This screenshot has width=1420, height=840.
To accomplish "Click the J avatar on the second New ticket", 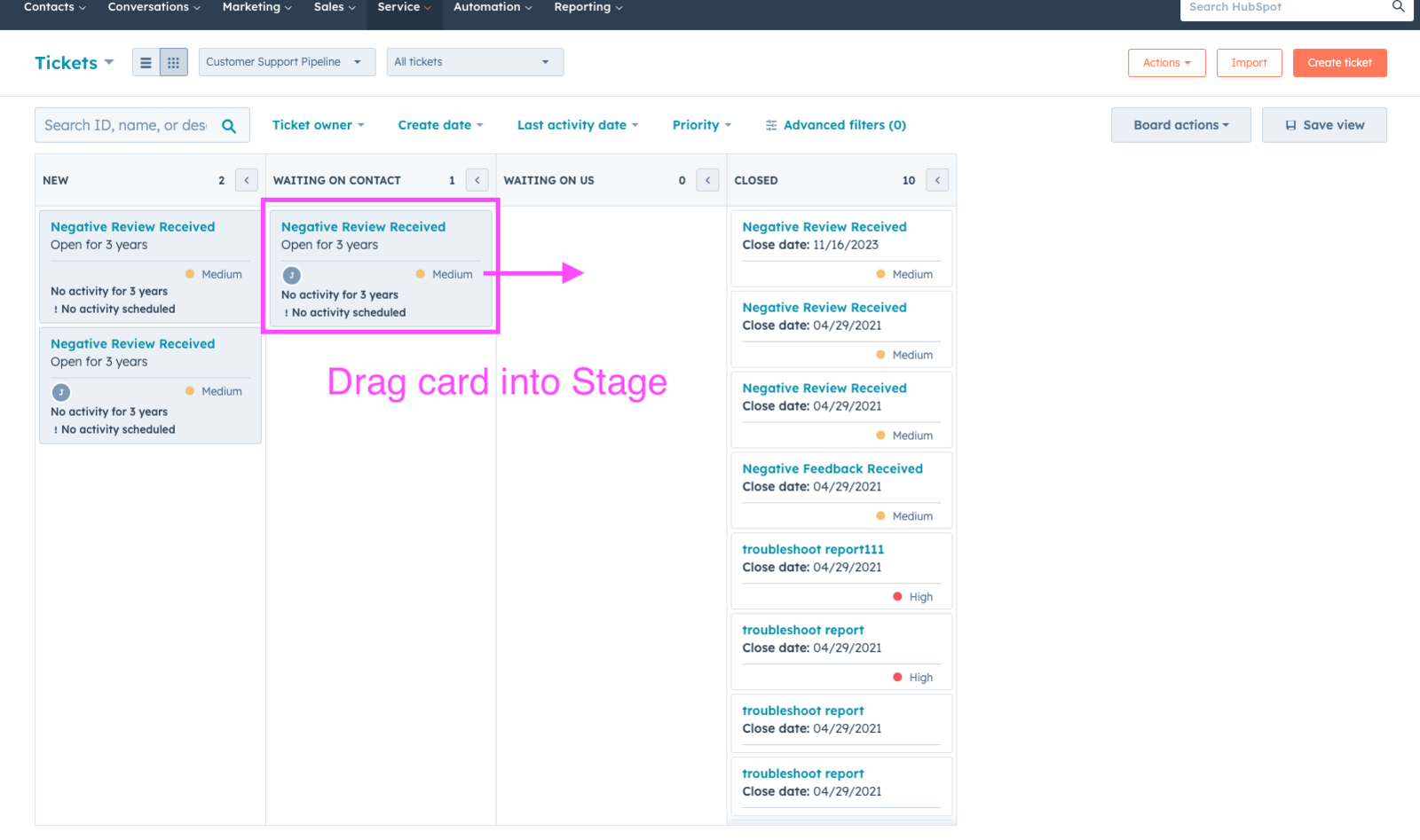I will (60, 391).
